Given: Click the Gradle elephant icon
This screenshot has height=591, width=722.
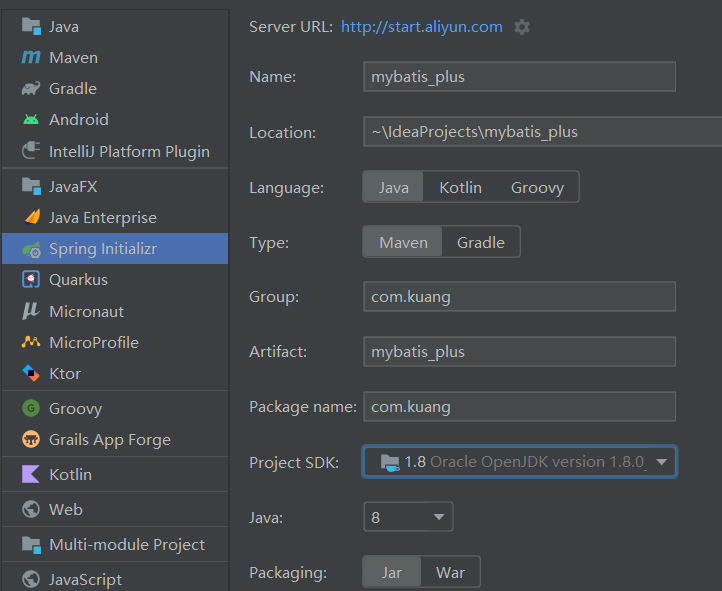Looking at the screenshot, I should click(x=31, y=88).
